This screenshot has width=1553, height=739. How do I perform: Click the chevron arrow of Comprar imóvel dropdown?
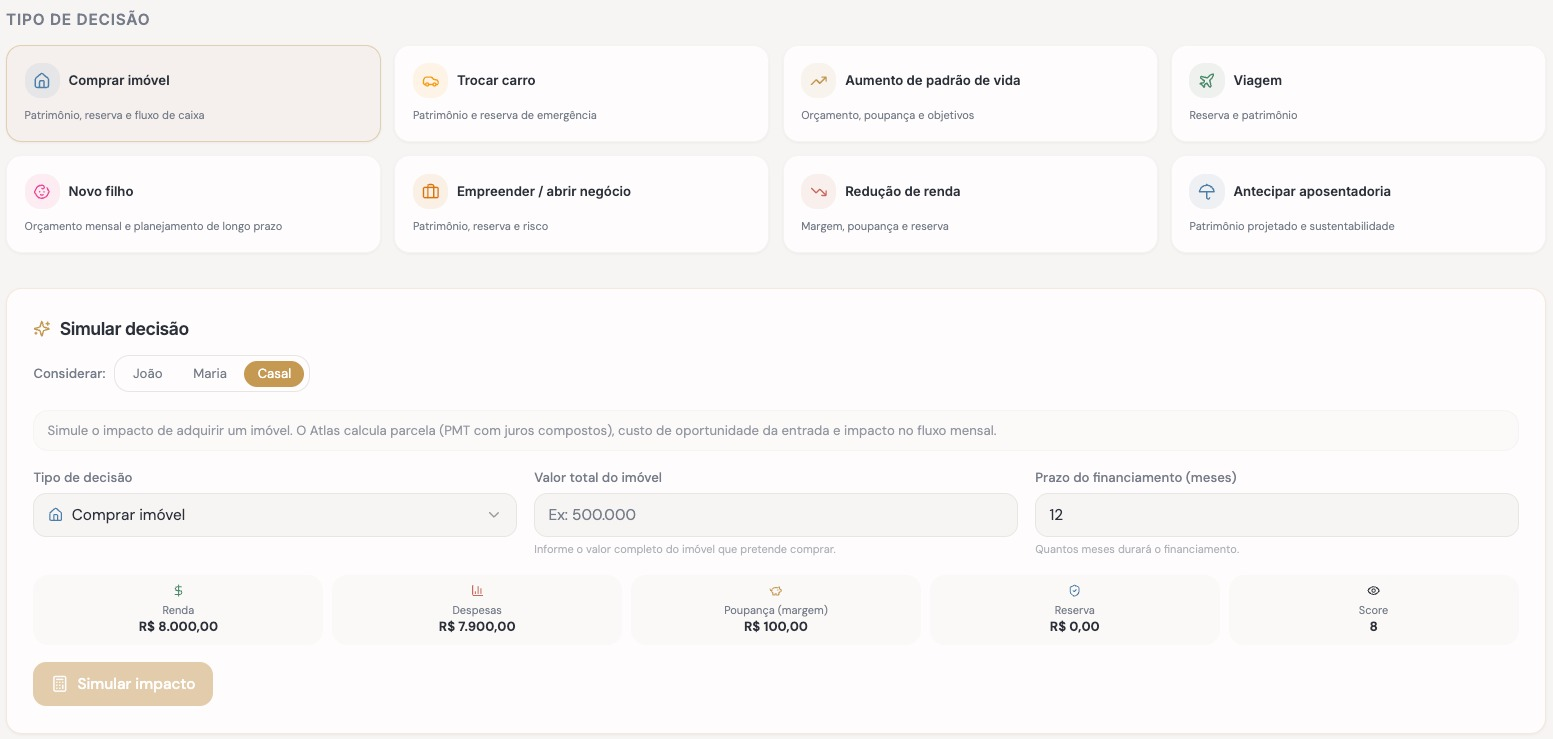(x=494, y=515)
